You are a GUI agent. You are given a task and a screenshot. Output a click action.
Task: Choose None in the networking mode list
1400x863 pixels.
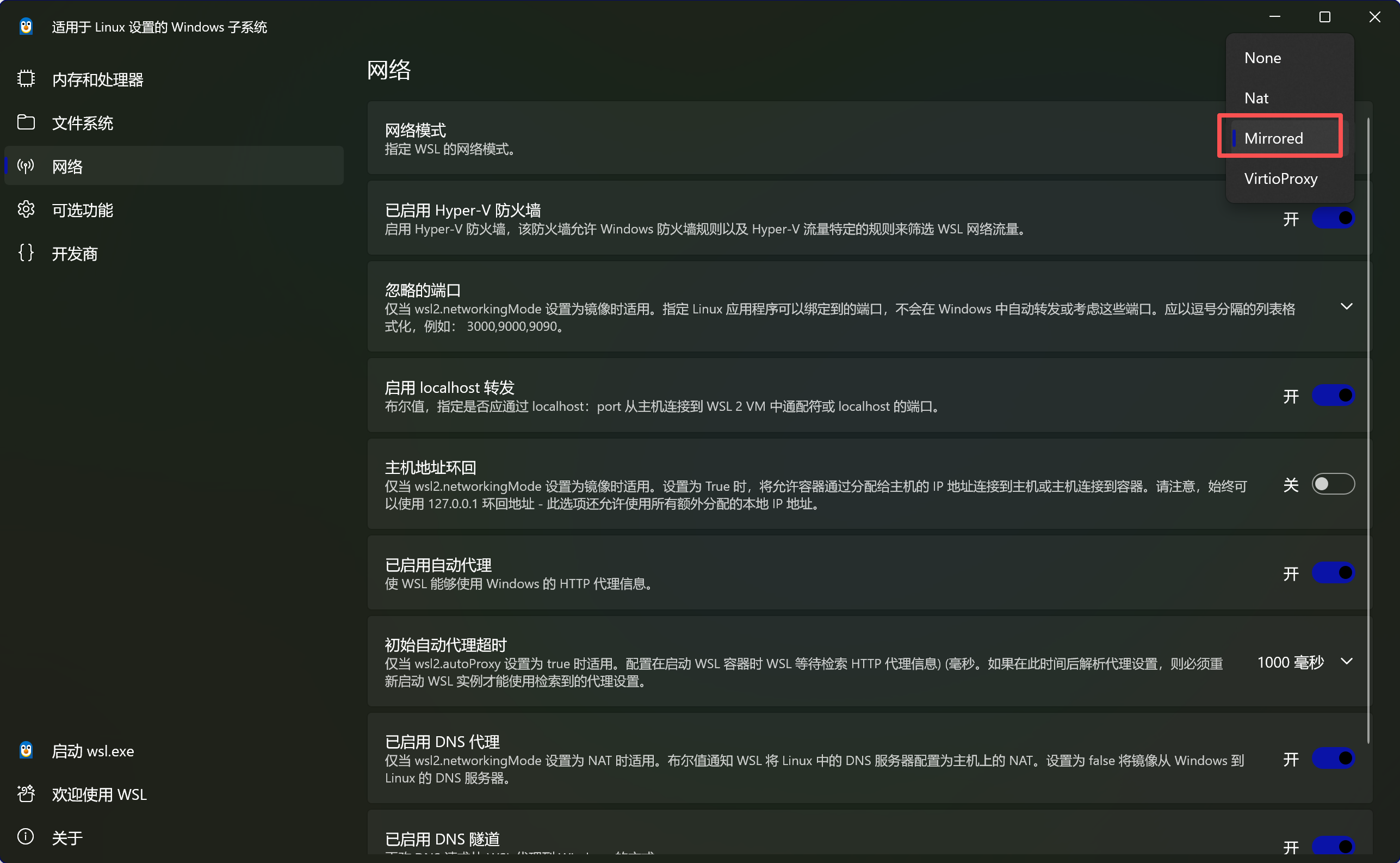1262,58
